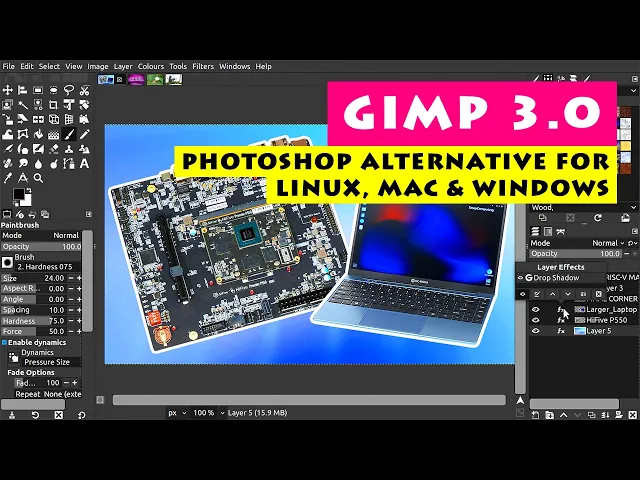This screenshot has width=640, height=480.
Task: Lower the selected layer effect
Action: pos(568,294)
